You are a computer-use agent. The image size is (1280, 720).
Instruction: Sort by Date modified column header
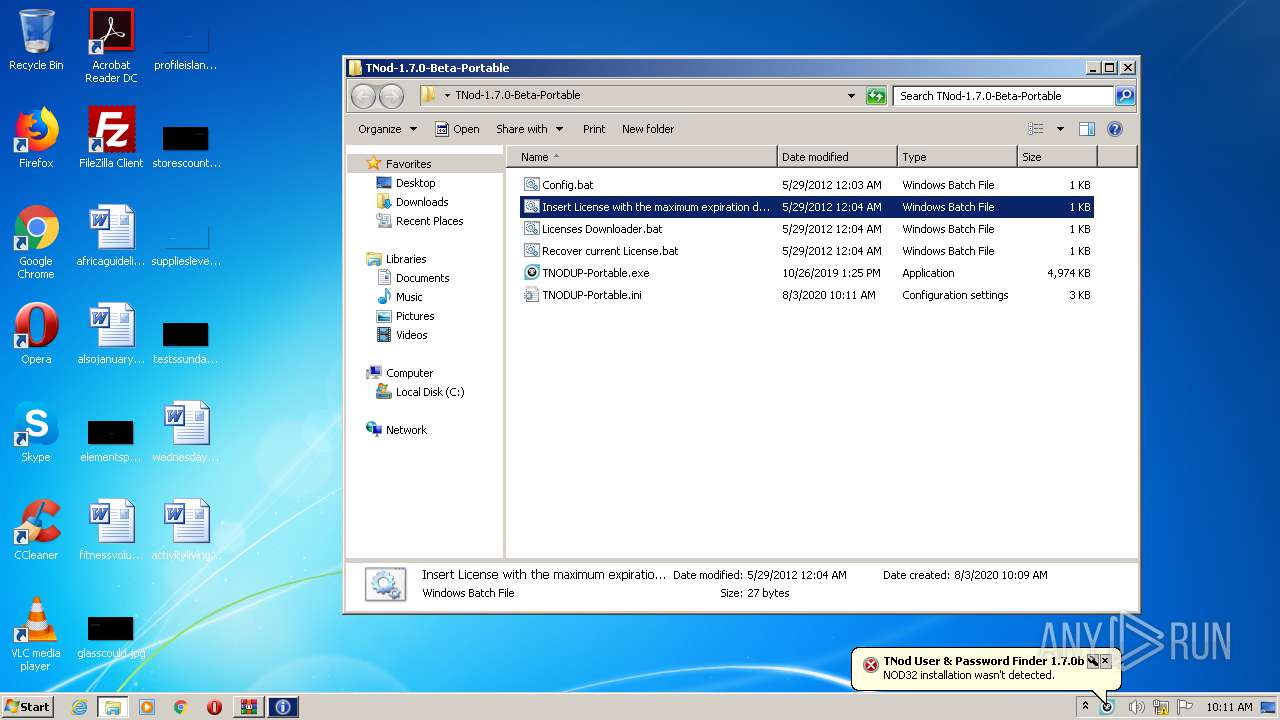pos(837,157)
